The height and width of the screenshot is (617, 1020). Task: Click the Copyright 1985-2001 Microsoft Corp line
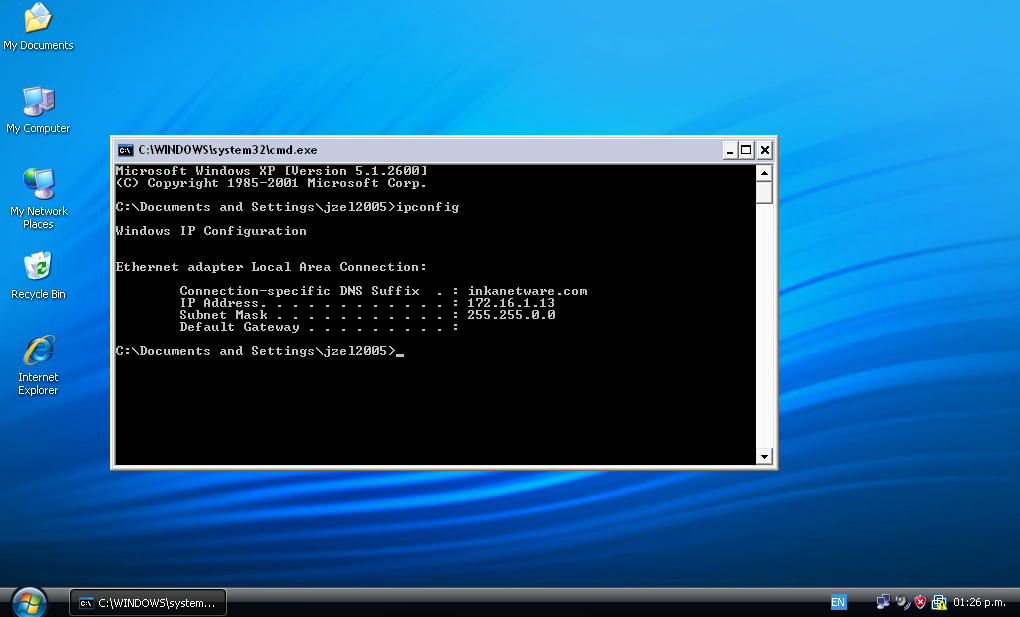(x=271, y=183)
